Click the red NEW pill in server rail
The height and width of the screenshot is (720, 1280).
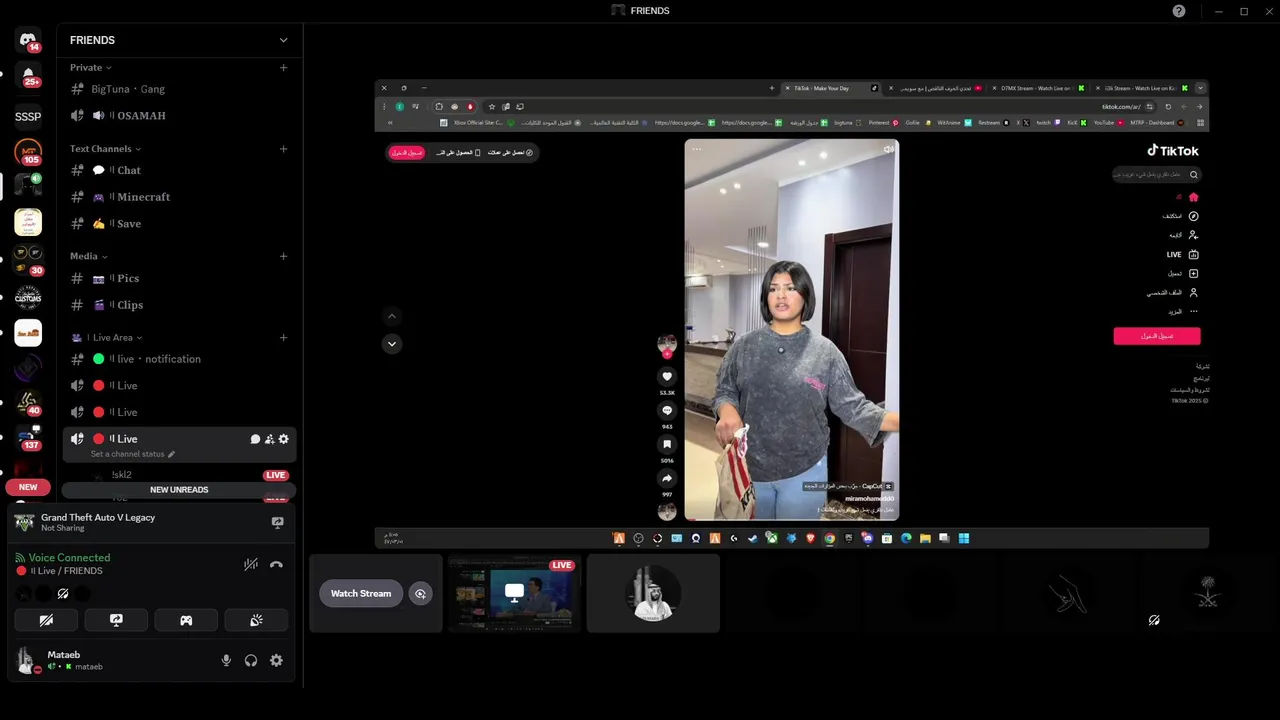click(x=28, y=487)
